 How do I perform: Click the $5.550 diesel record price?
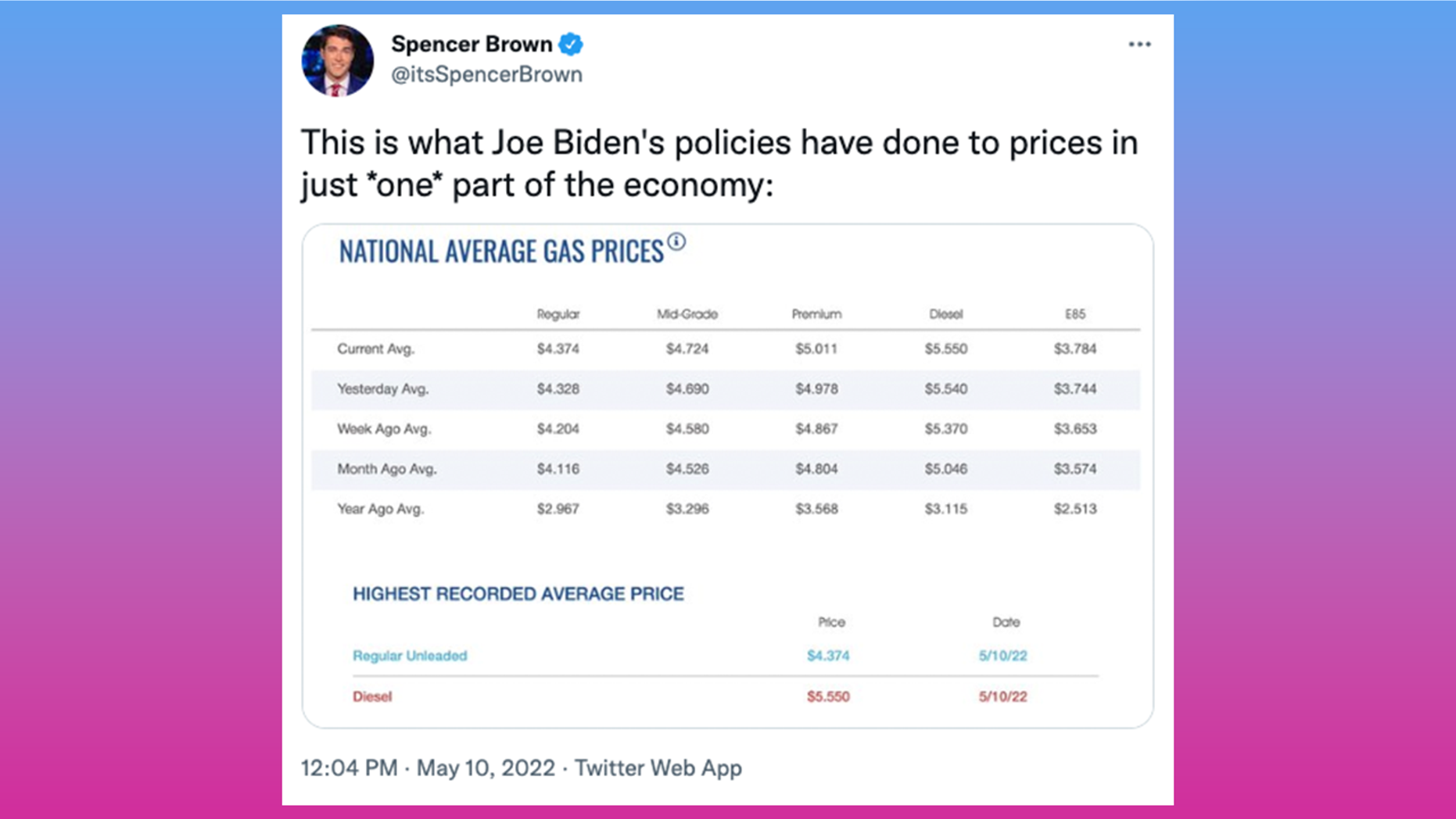coord(828,696)
